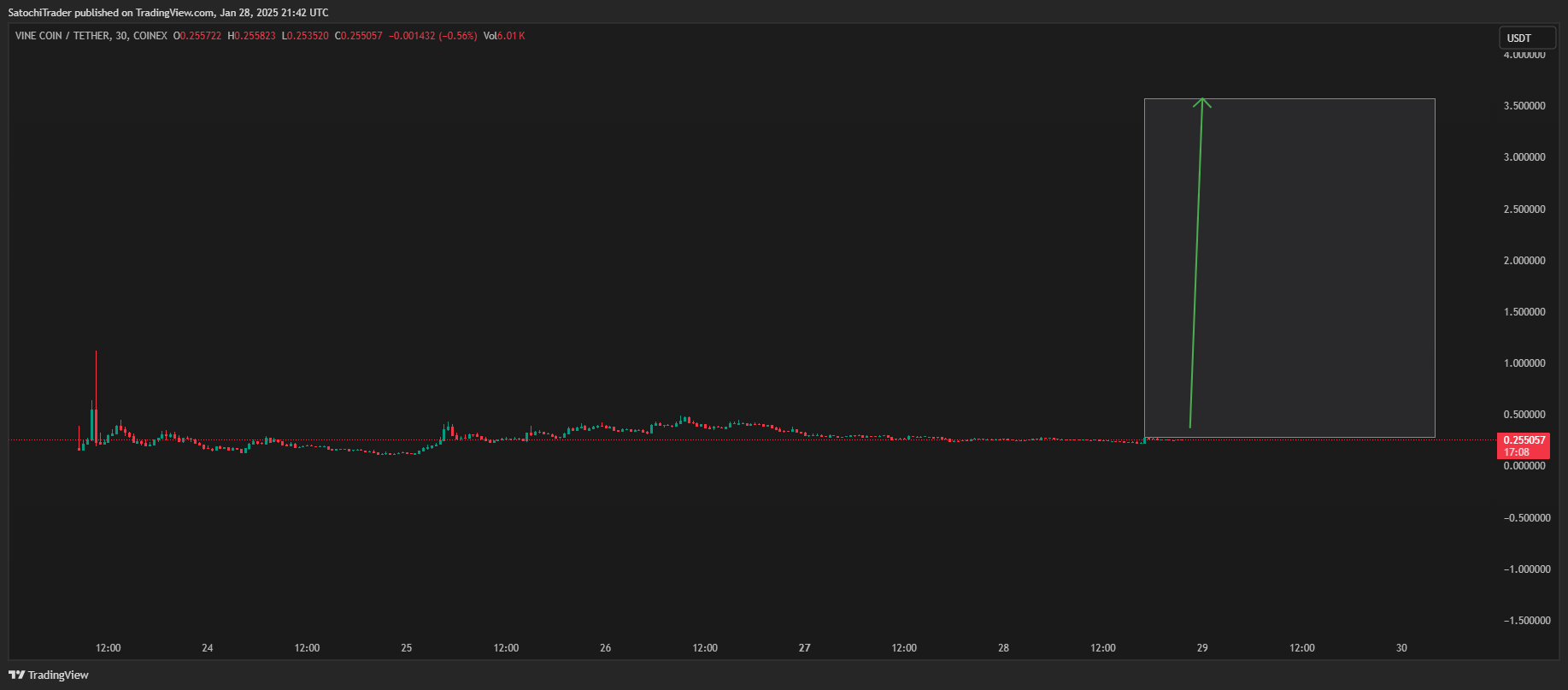Click the 3.500000 price axis label
The height and width of the screenshot is (690, 1568).
(x=1524, y=106)
